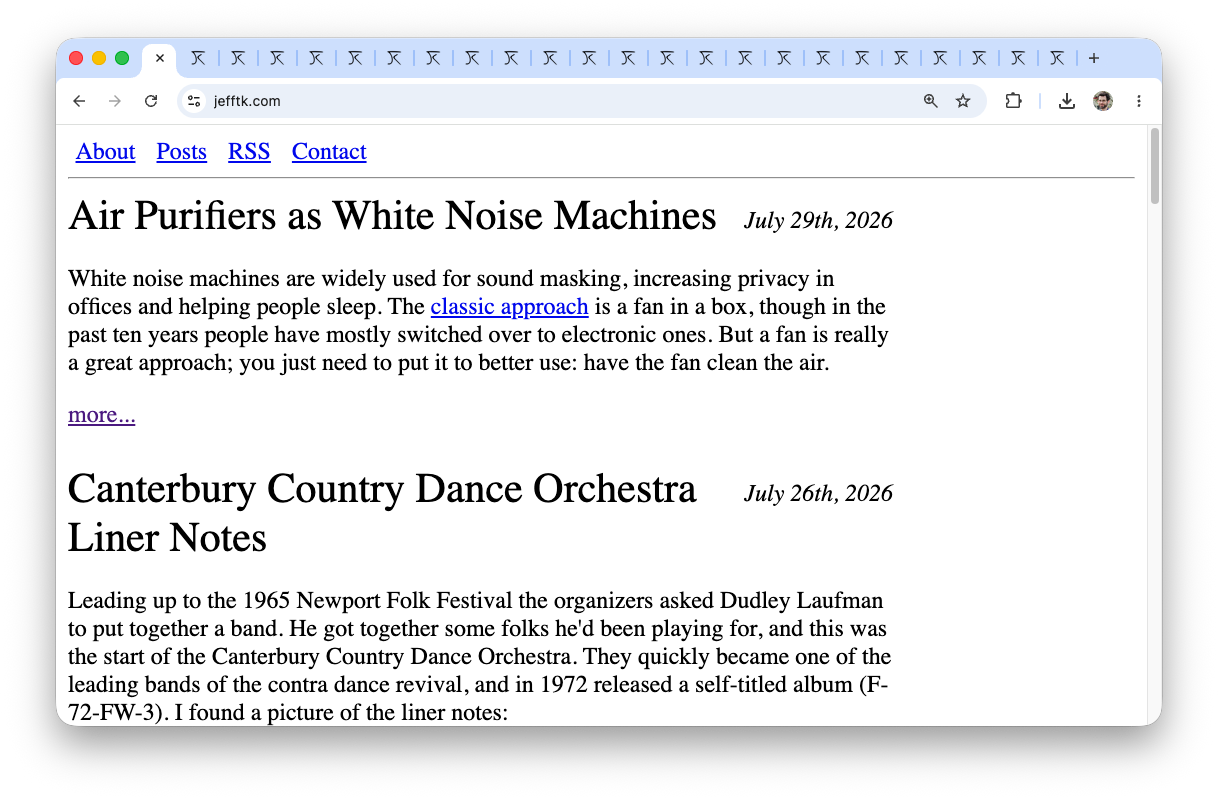The image size is (1218, 800).
Task: Go back using the browser back arrow
Action: click(x=80, y=101)
